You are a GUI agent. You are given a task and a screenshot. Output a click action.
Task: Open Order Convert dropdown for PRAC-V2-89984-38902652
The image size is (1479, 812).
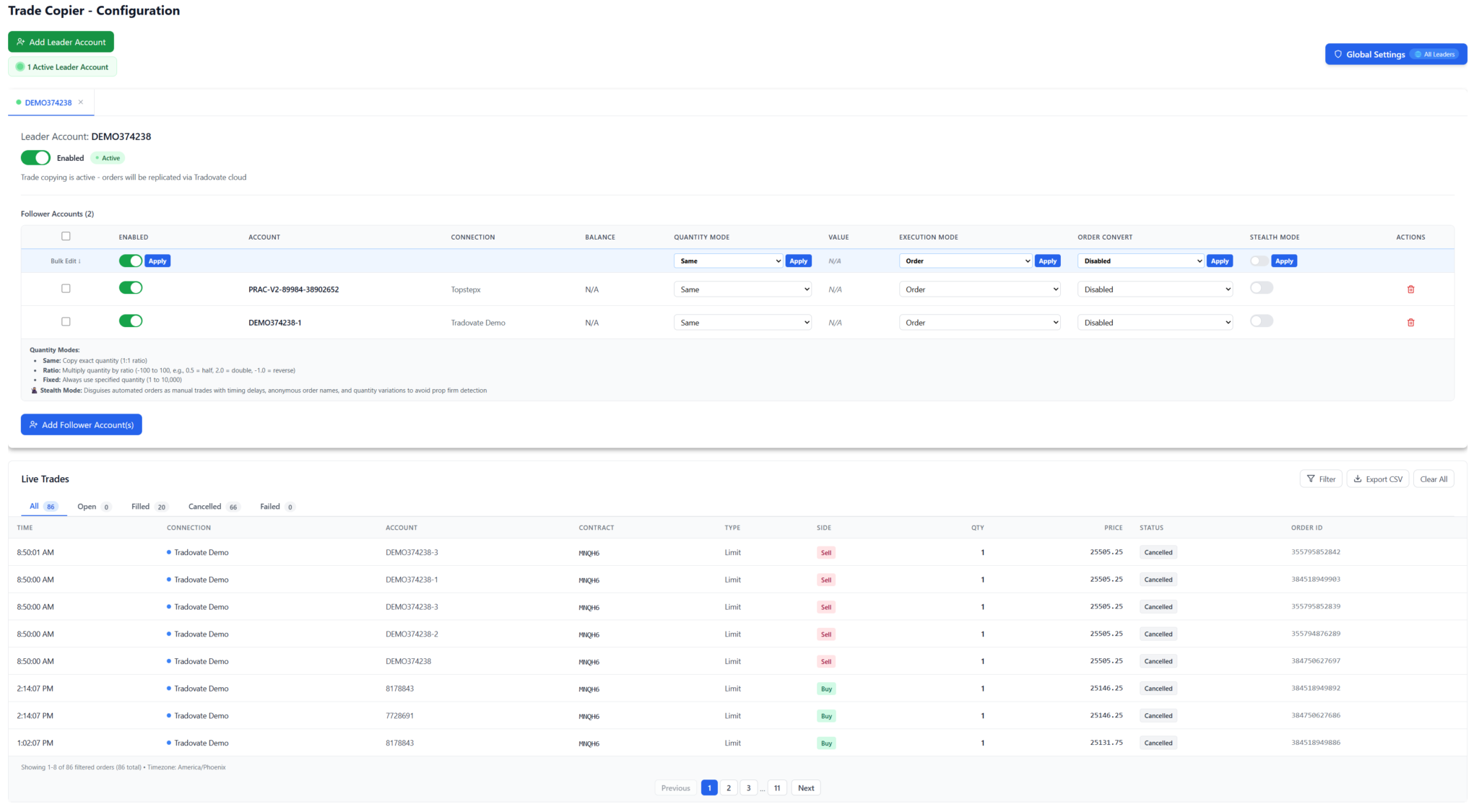(1154, 289)
